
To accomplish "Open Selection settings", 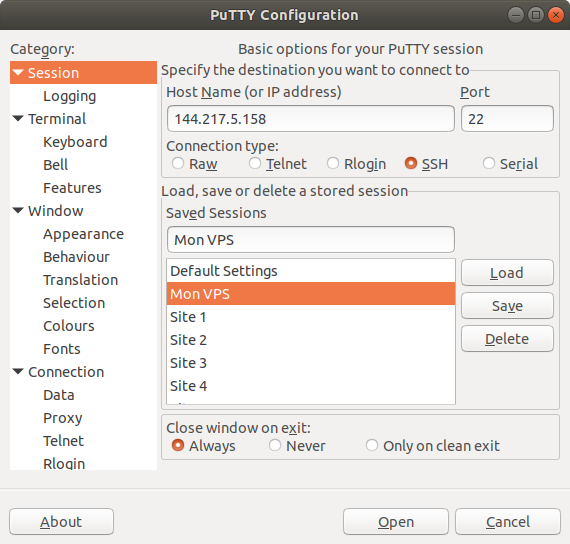I will [x=74, y=303].
